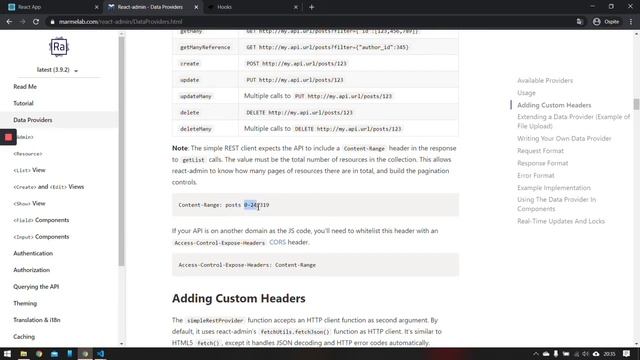
Task: Open the Chrome three-dot menu
Action: point(631,22)
